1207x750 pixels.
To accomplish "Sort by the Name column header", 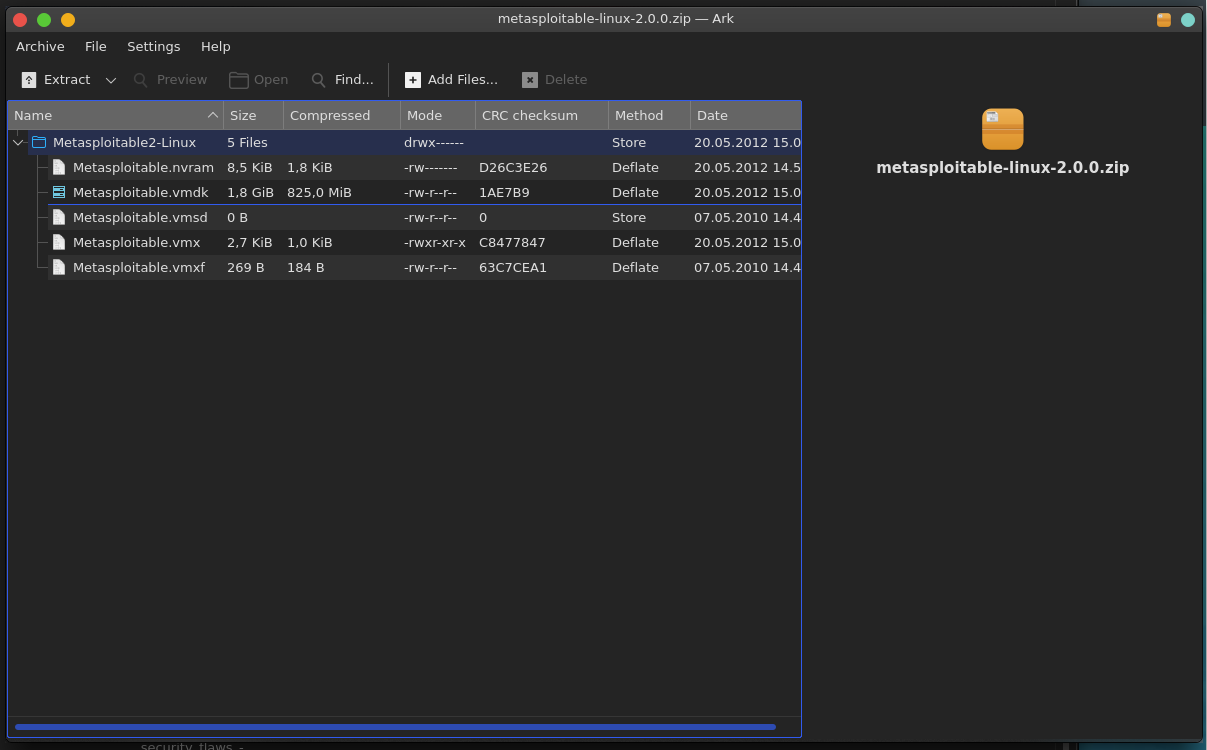I will pyautogui.click(x=115, y=115).
